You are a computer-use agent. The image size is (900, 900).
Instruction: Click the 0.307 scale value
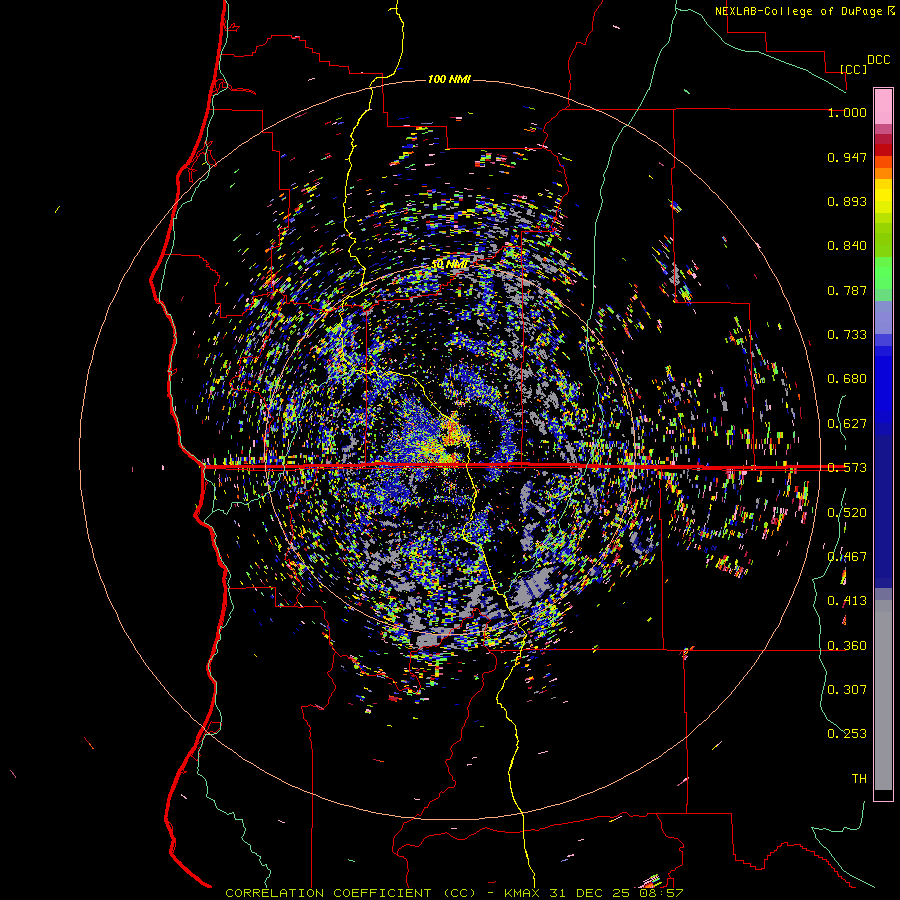pyautogui.click(x=847, y=690)
